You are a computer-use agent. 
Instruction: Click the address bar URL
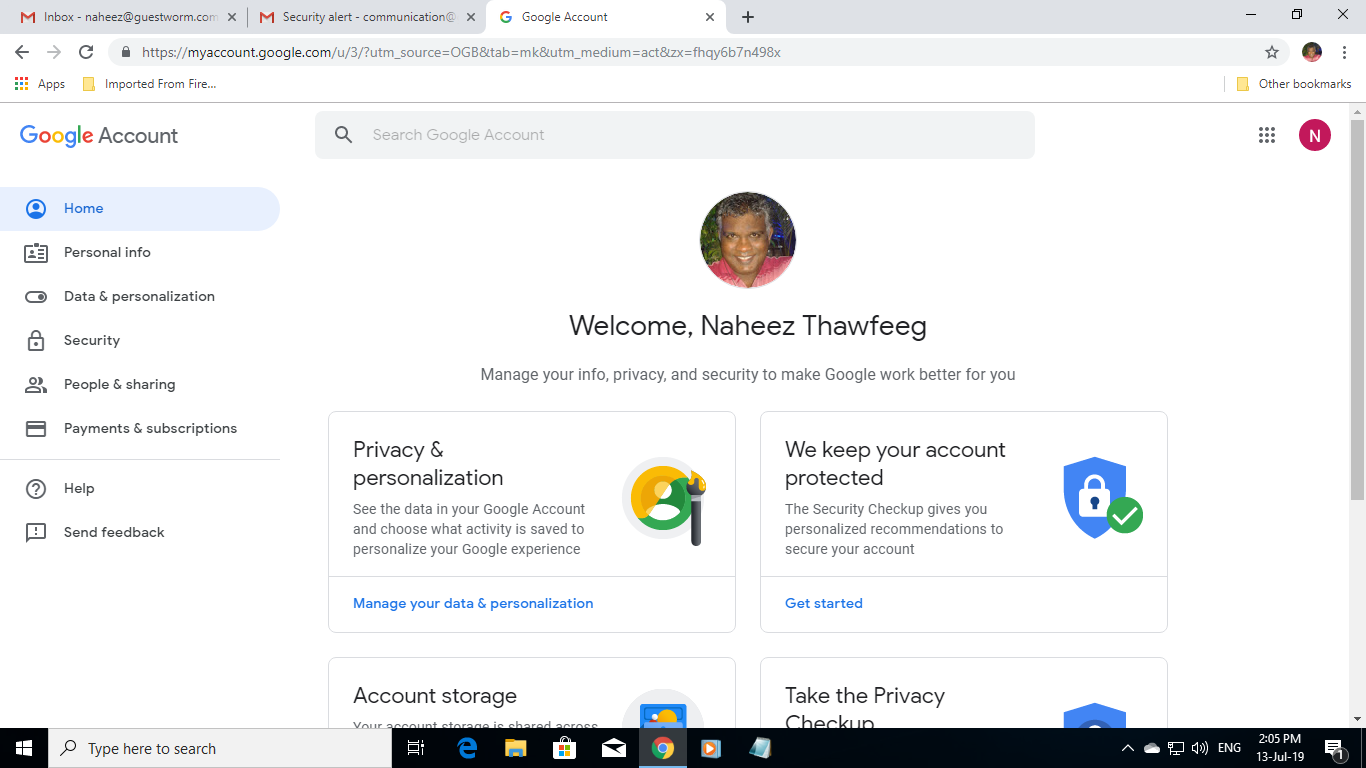[x=461, y=52]
